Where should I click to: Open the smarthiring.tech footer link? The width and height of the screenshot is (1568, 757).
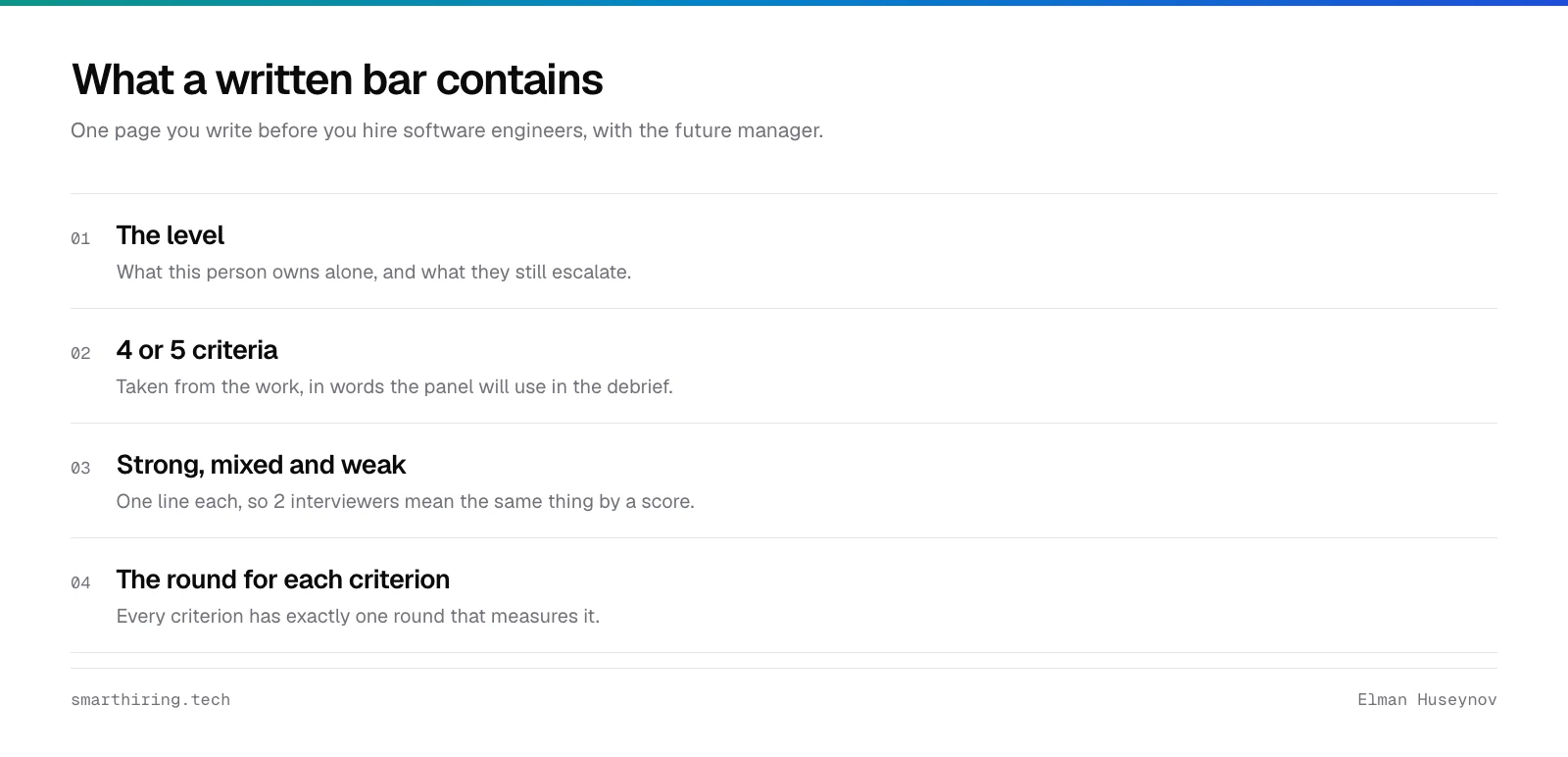tap(151, 699)
